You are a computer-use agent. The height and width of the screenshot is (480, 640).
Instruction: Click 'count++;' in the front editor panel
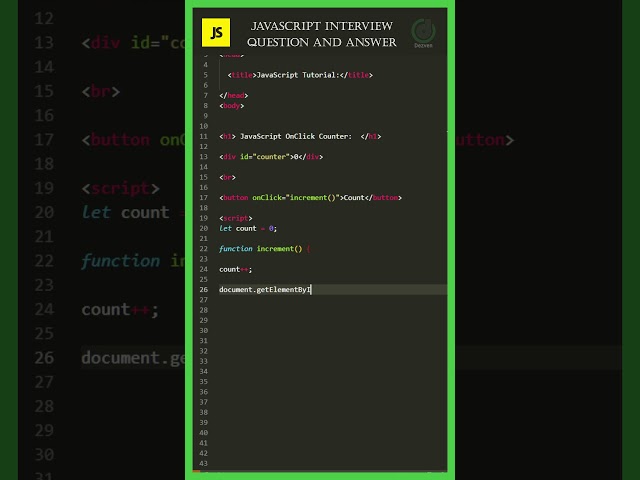[x=236, y=269]
